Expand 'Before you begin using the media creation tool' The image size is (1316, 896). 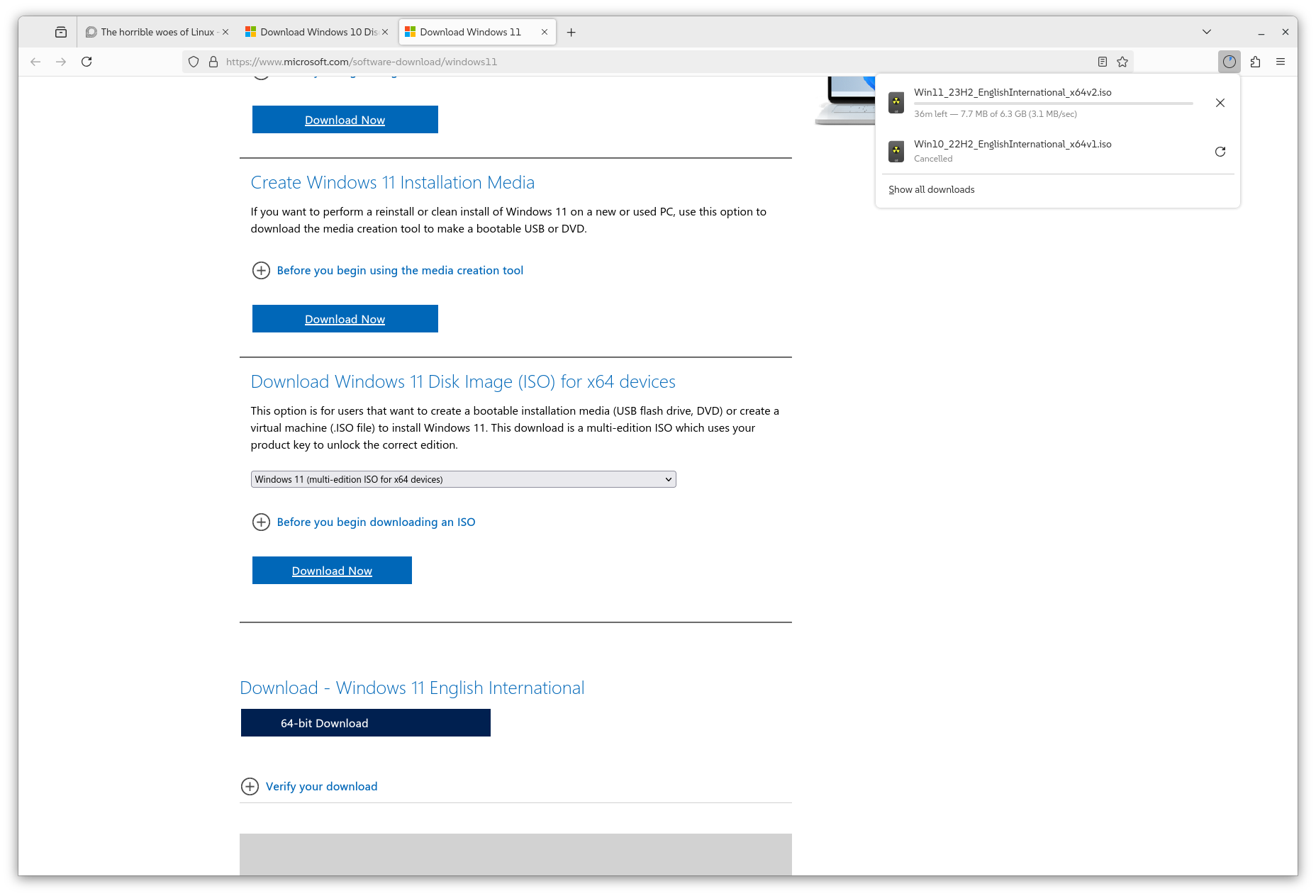[400, 270]
